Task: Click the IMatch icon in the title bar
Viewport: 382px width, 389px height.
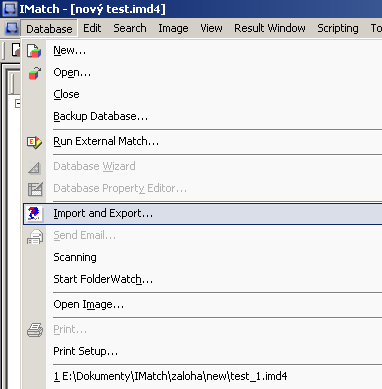Action: tap(9, 8)
